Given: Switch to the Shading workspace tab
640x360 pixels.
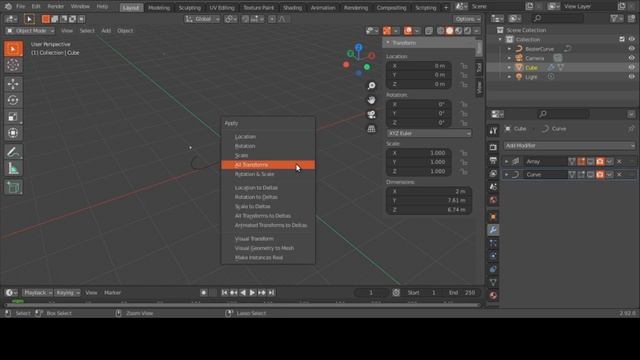Looking at the screenshot, I should [292, 8].
